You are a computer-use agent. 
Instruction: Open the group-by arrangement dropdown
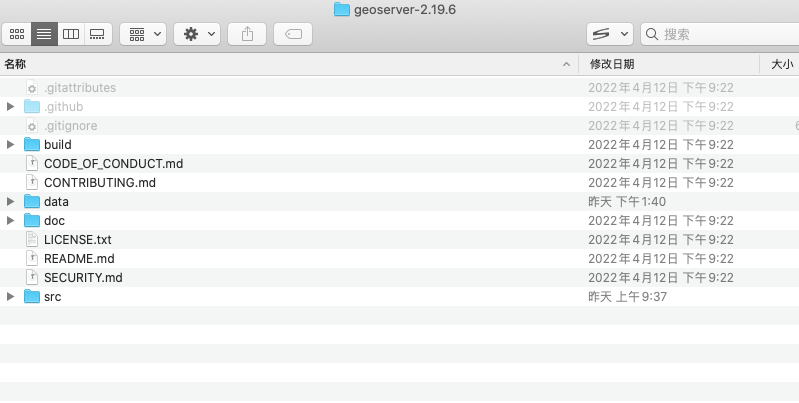143,34
